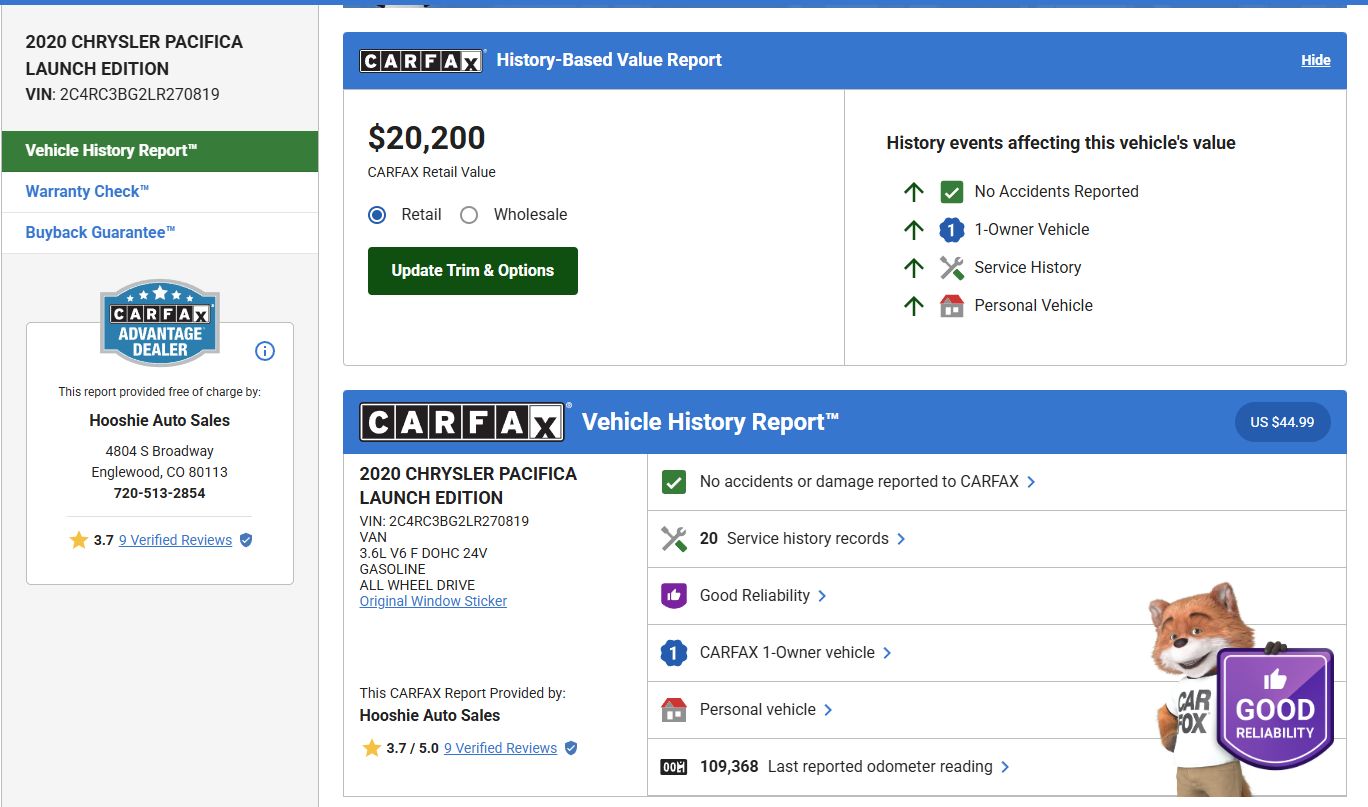Screen dimensions: 1368x807
Task: Click the green checkmark for no accidents reported row
Action: [674, 482]
